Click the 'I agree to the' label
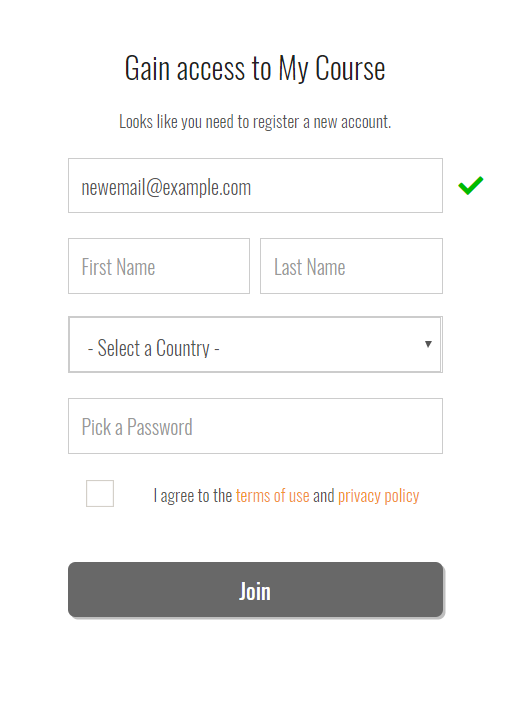 (x=193, y=496)
